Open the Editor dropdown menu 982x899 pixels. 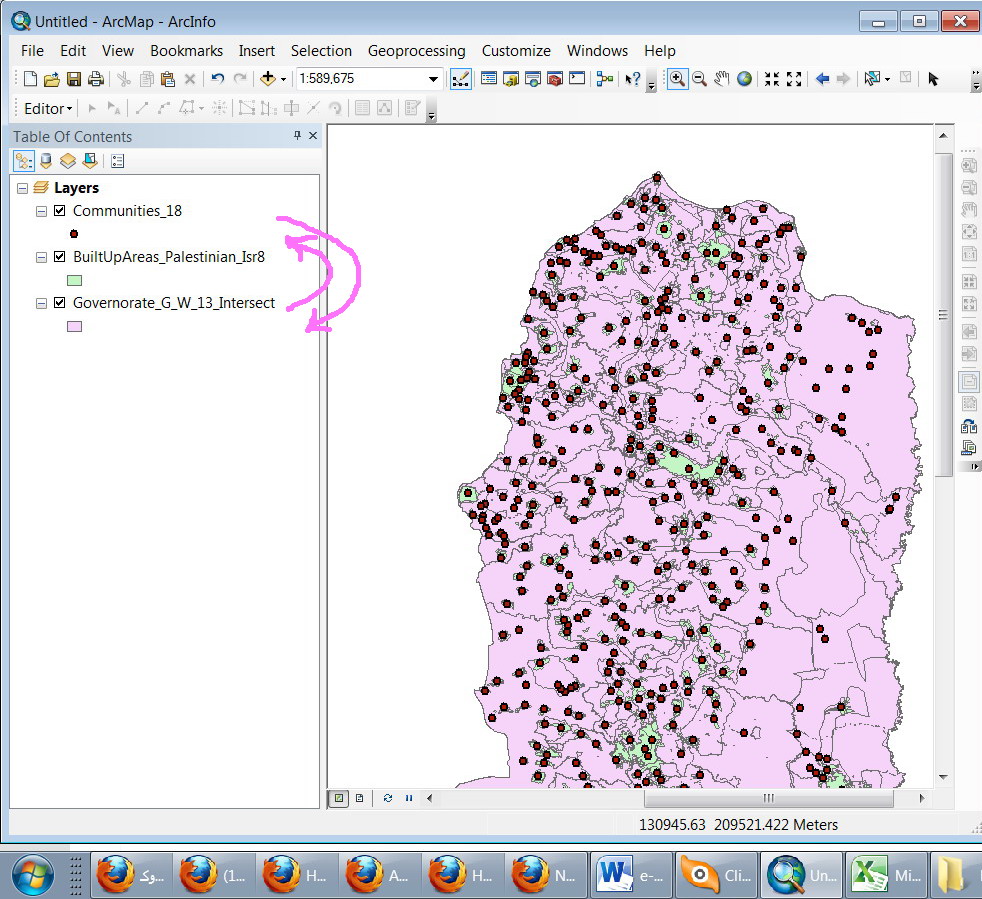click(48, 108)
